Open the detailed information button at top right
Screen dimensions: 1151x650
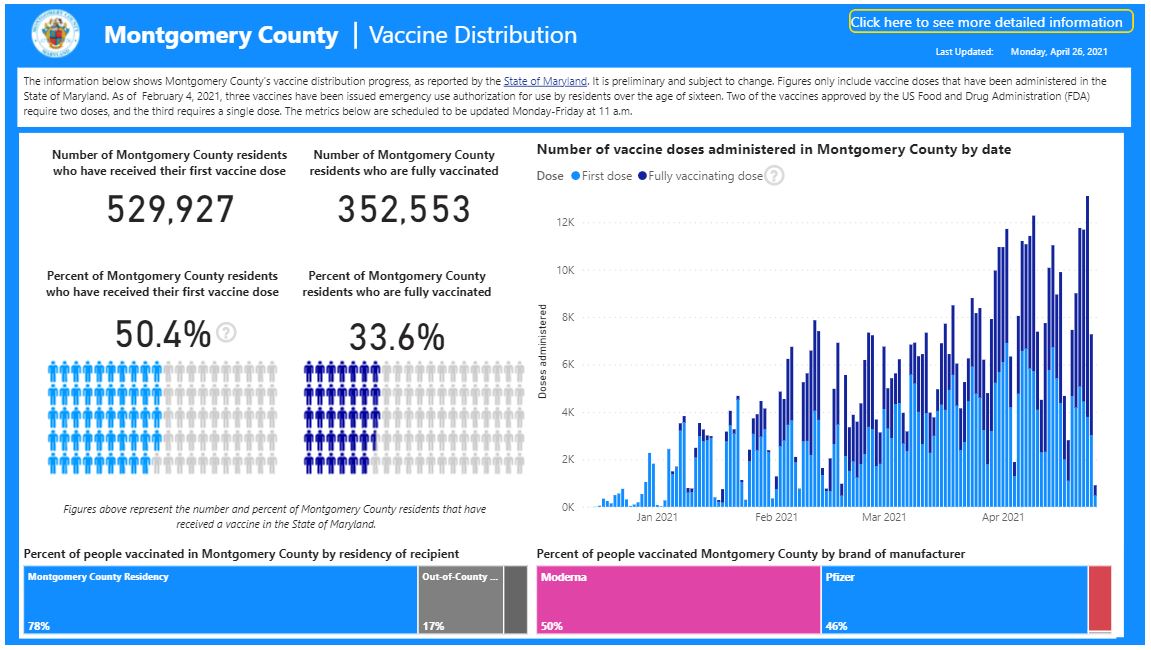click(x=991, y=22)
